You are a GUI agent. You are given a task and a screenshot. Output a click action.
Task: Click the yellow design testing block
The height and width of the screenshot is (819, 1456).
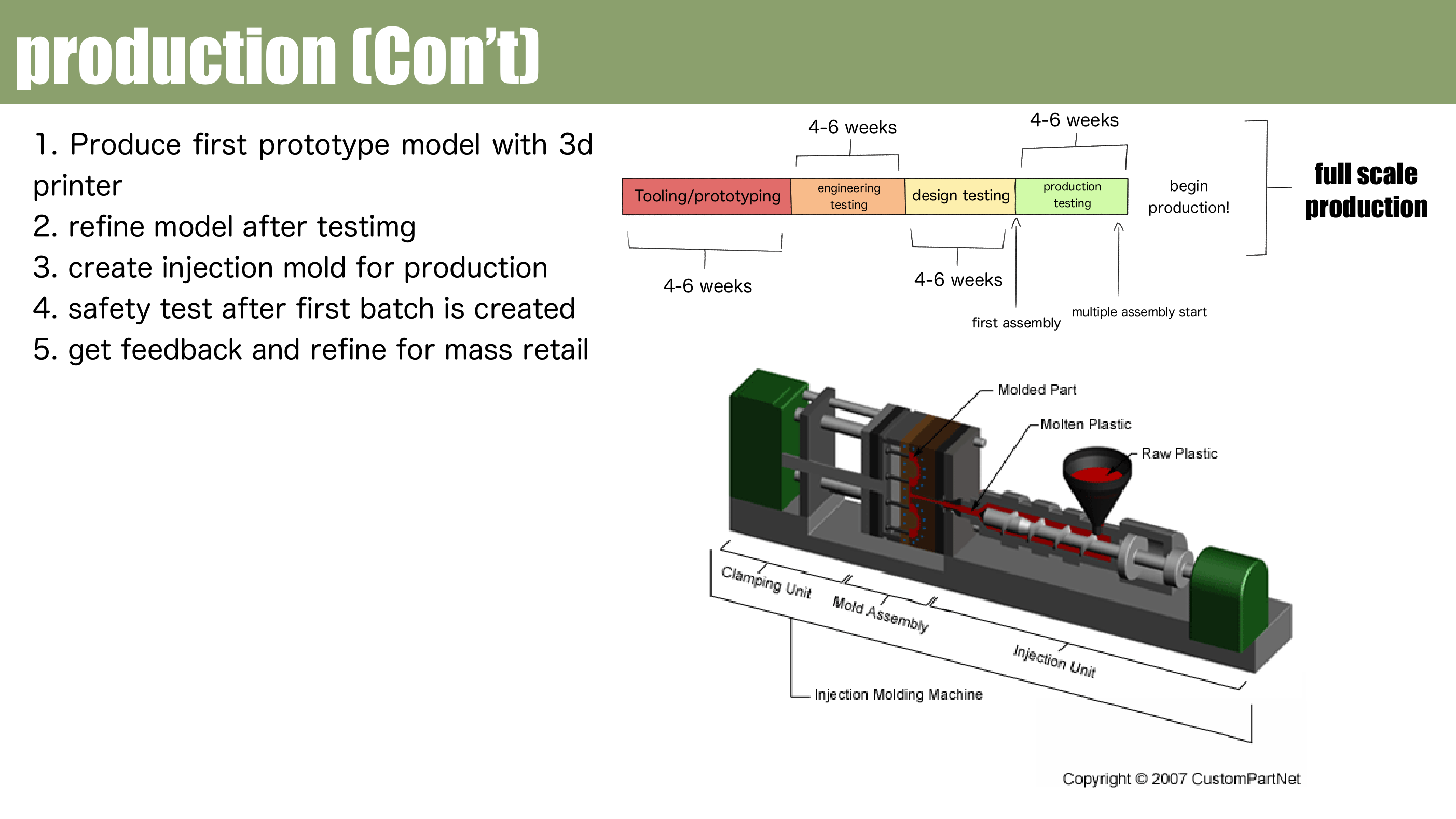(x=960, y=196)
